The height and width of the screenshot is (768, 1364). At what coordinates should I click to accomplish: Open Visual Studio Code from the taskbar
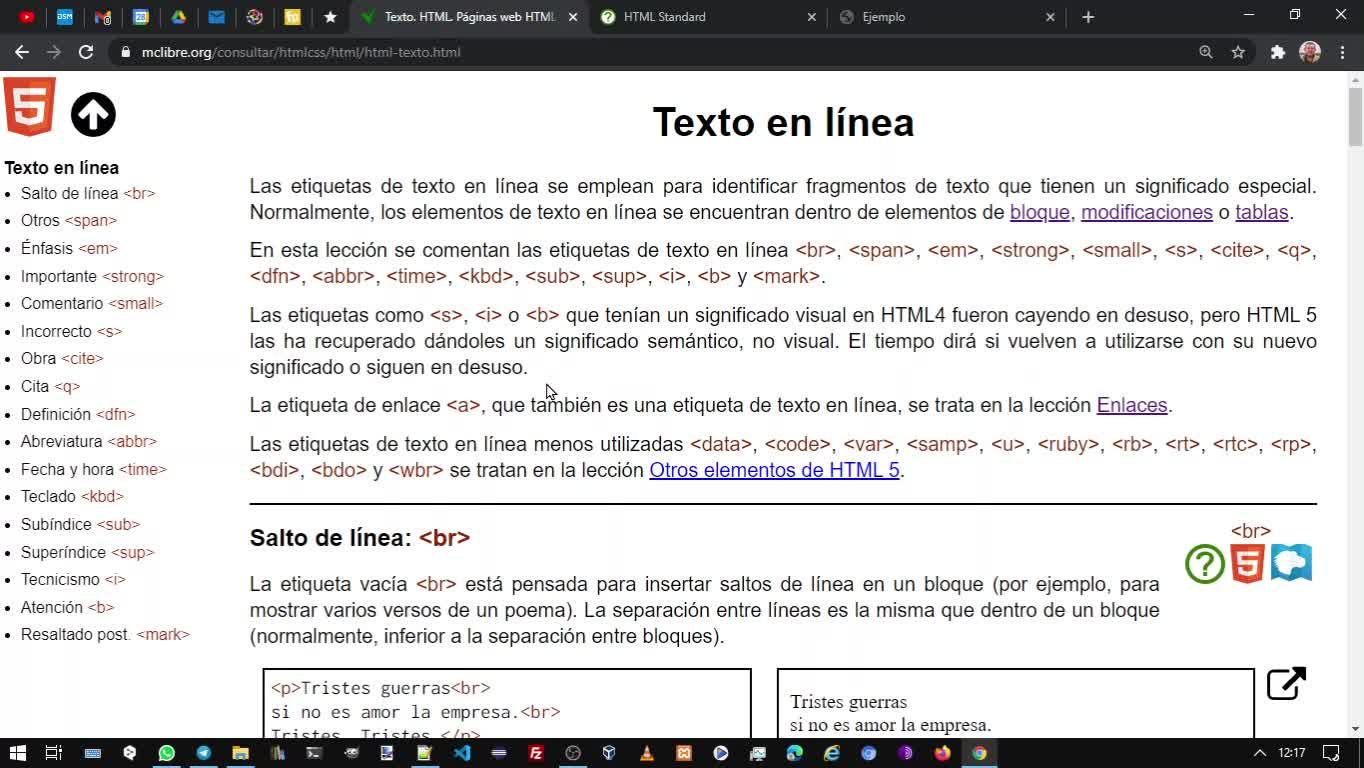click(462, 753)
